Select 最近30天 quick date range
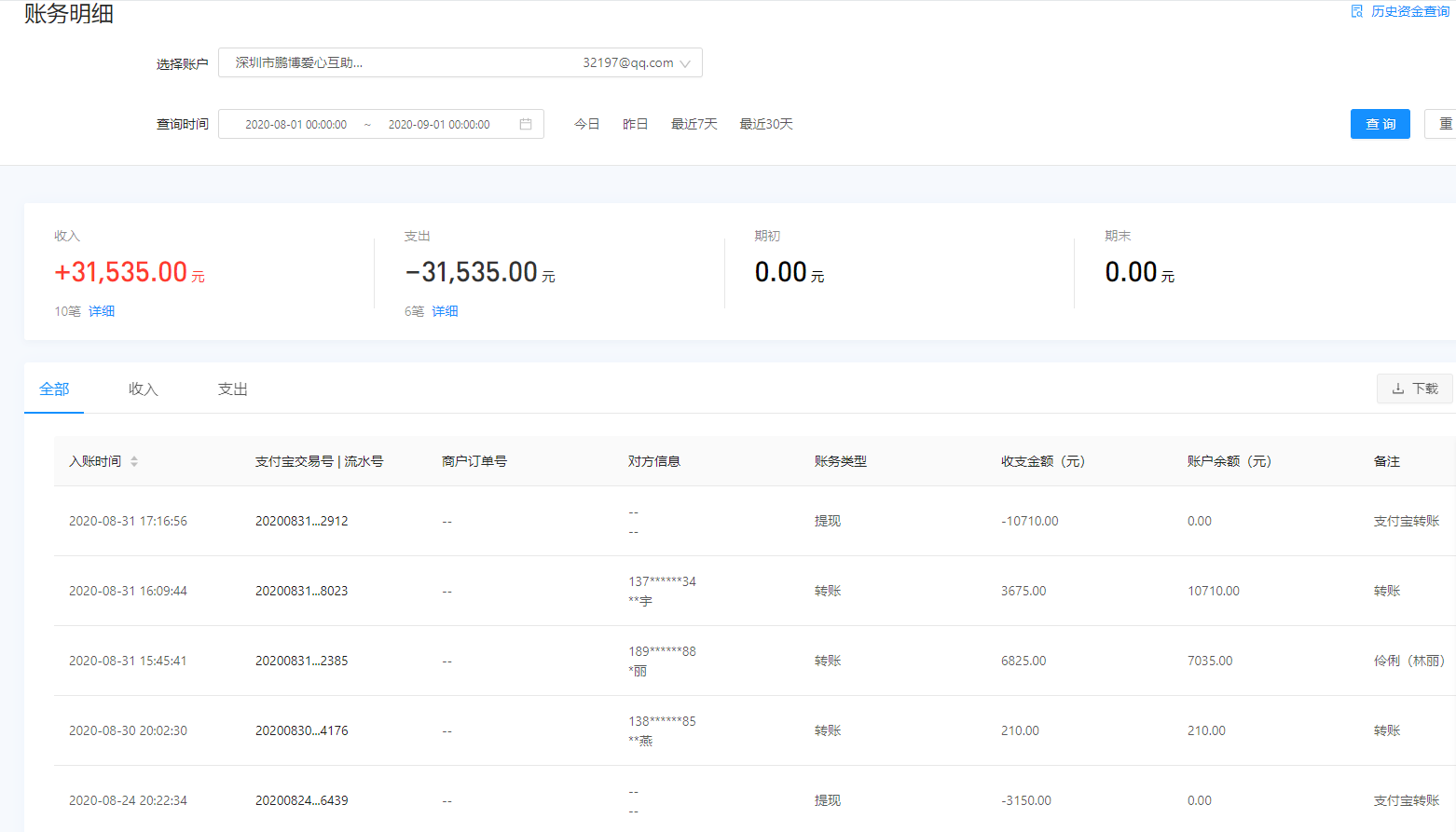Image resolution: width=1456 pixels, height=832 pixels. point(765,124)
